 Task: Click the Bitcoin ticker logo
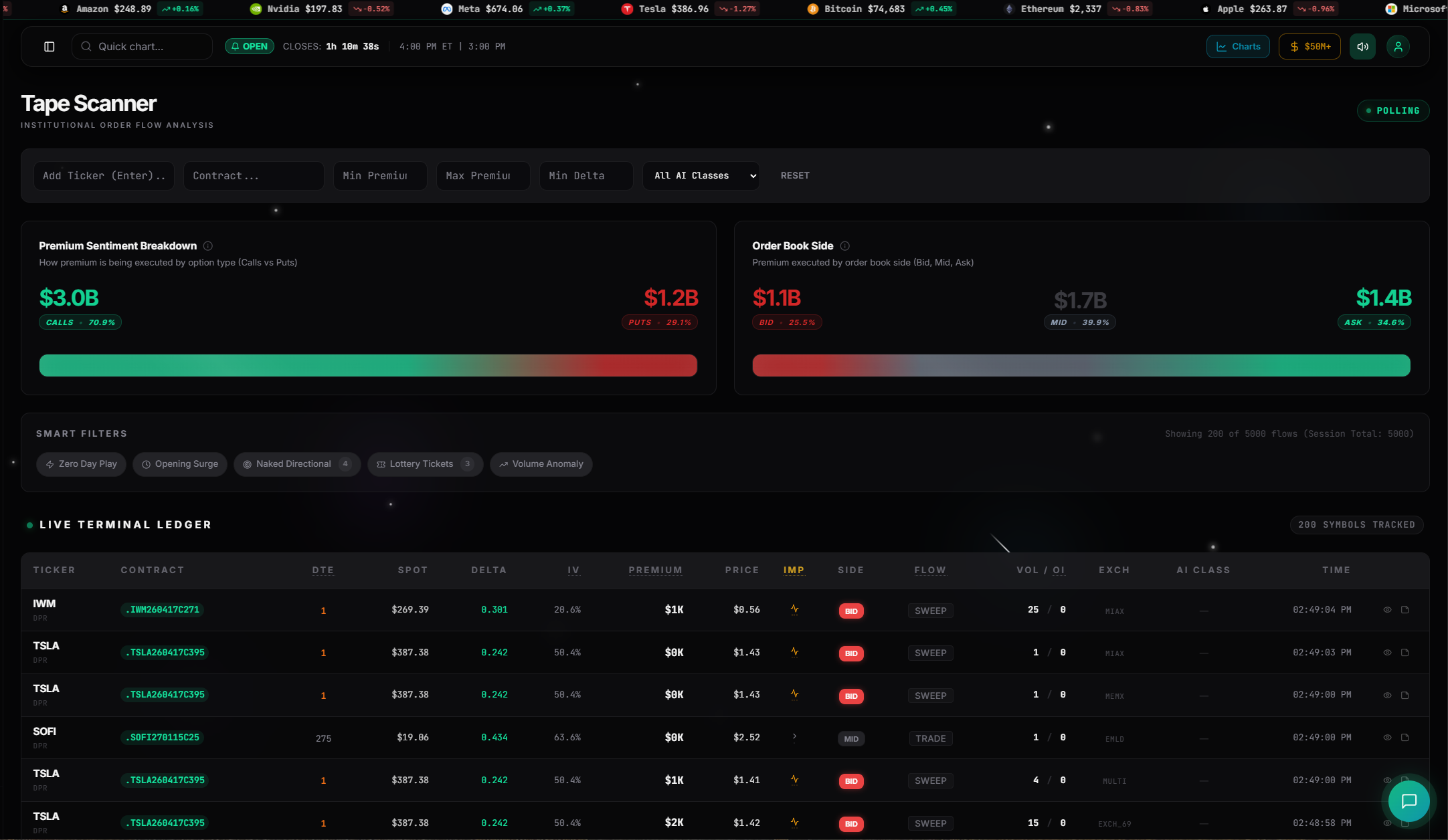click(x=812, y=9)
